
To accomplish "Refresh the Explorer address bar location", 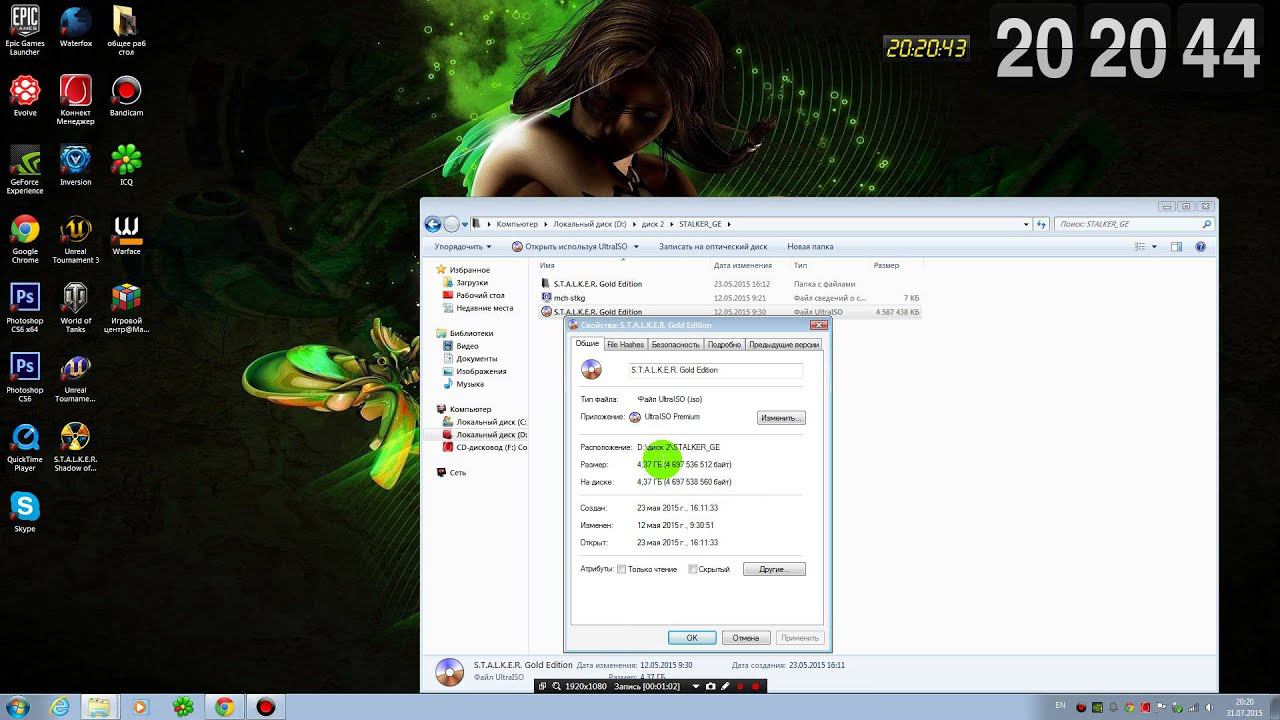I will click(1041, 224).
